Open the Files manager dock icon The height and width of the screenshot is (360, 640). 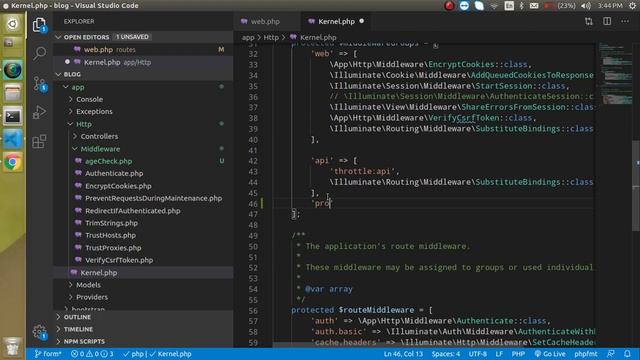pyautogui.click(x=13, y=93)
